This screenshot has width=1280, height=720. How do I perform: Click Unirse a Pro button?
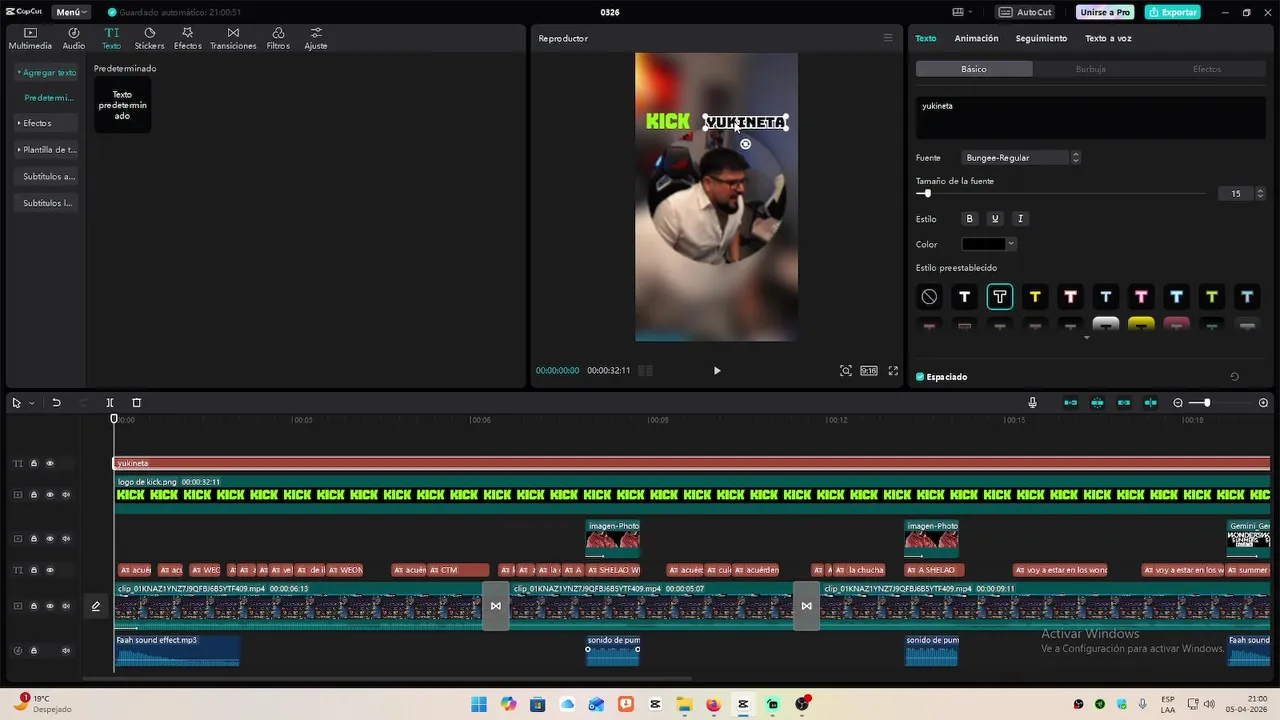[1105, 12]
